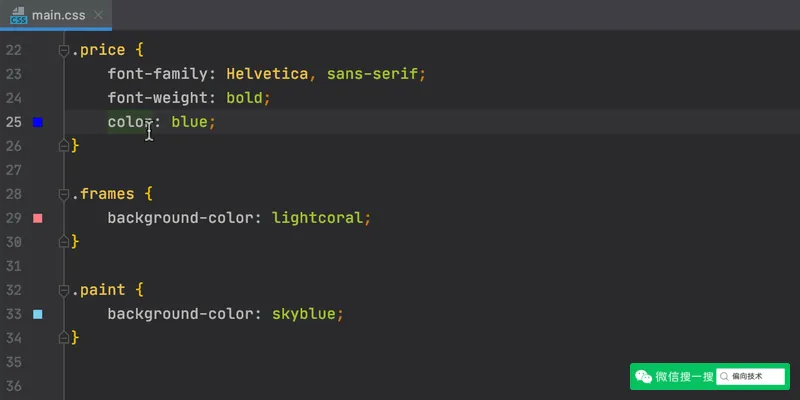The width and height of the screenshot is (800, 400).
Task: Collapse the .frames rule fold marker
Action: tap(64, 194)
